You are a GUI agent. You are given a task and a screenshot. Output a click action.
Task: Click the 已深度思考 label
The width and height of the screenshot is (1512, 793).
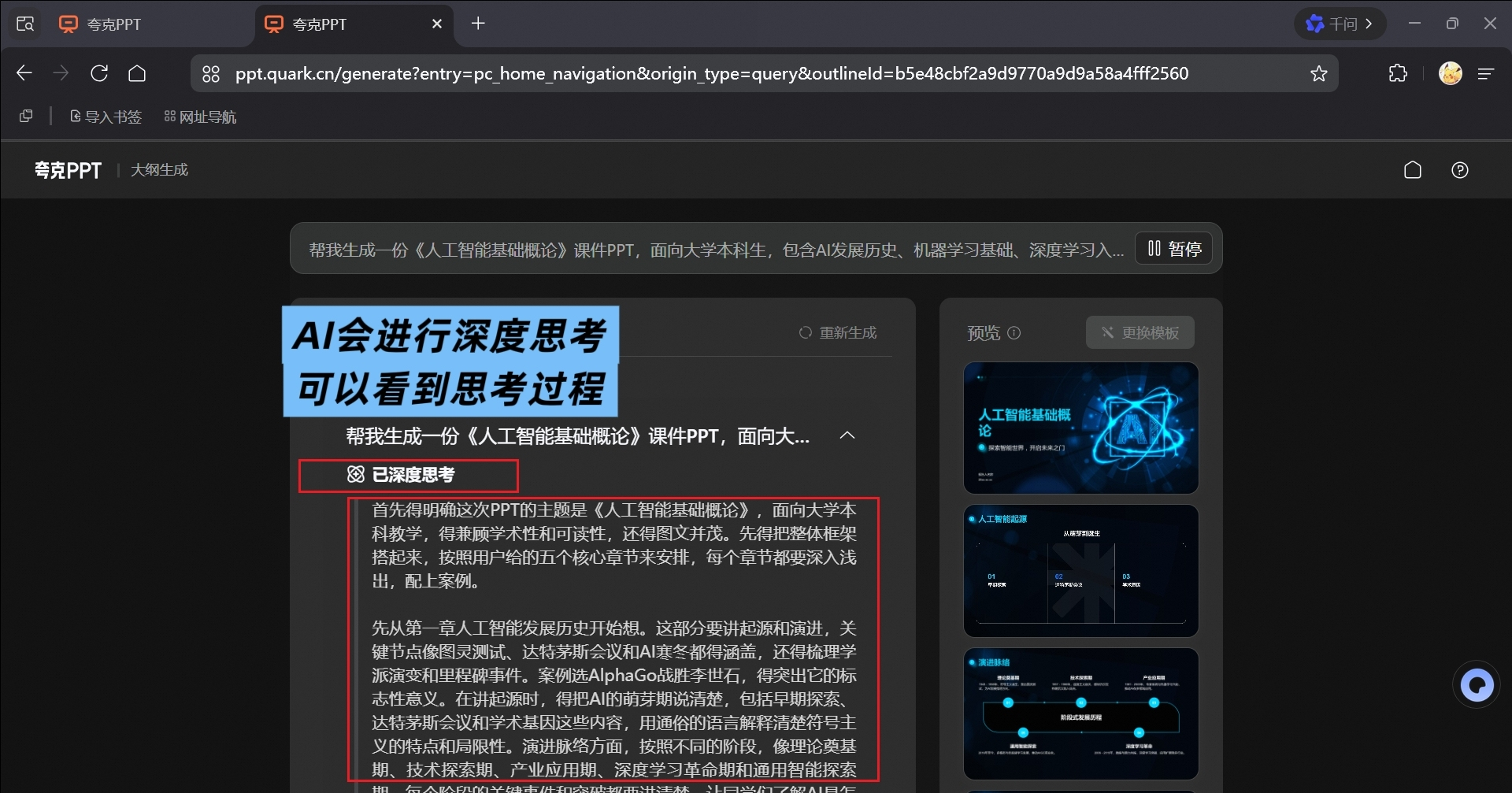[413, 475]
